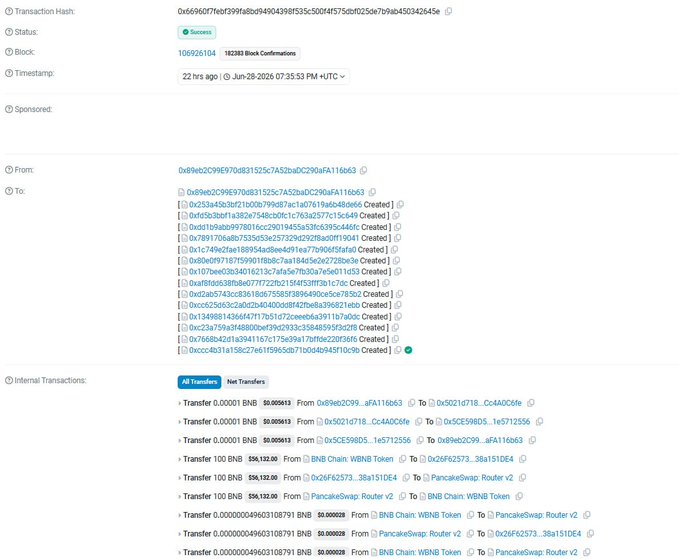Copy created contract 0x7891706a8b75 address
The height and width of the screenshot is (559, 679).
(x=398, y=238)
